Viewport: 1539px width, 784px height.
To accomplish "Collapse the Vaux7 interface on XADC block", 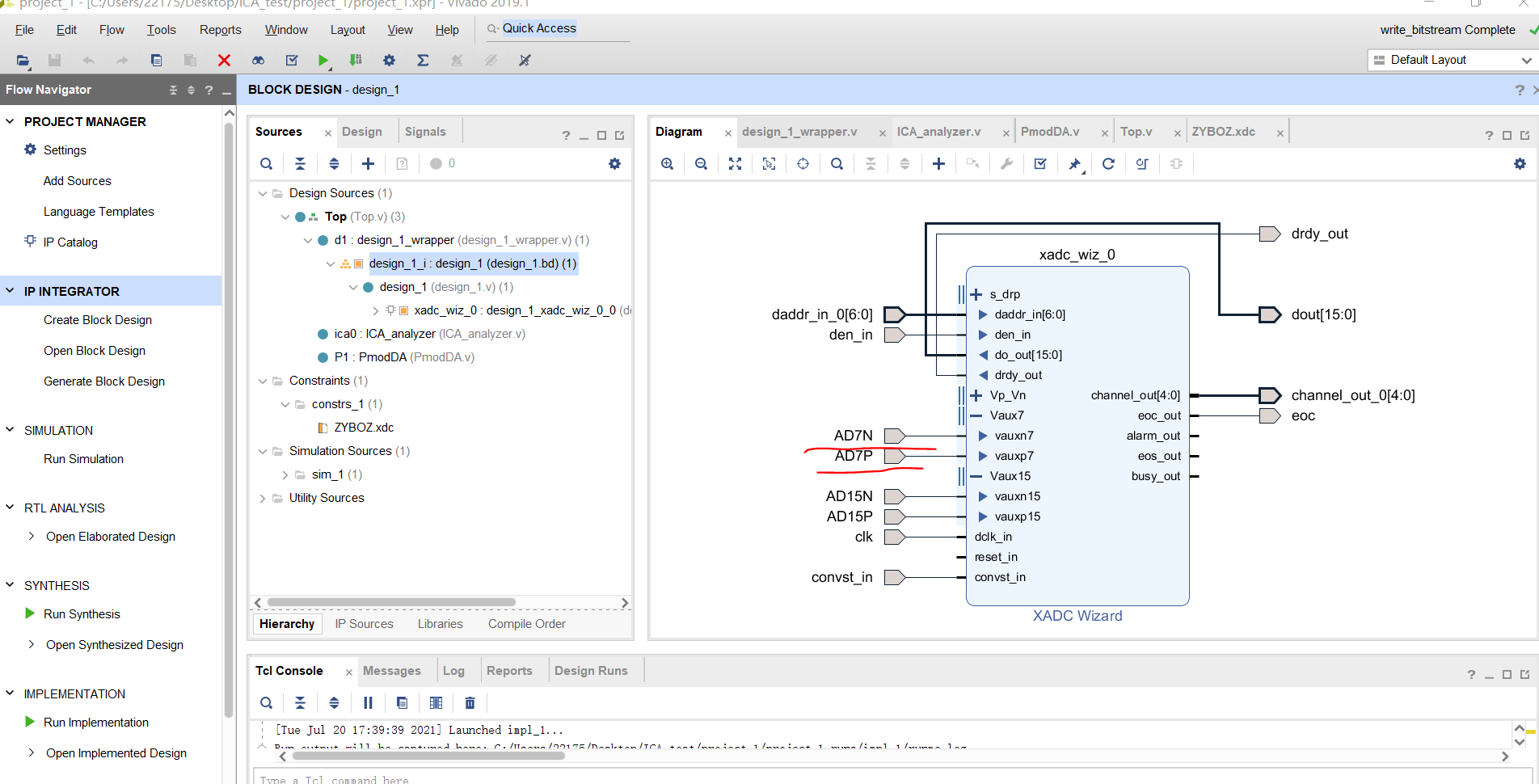I will tap(976, 415).
